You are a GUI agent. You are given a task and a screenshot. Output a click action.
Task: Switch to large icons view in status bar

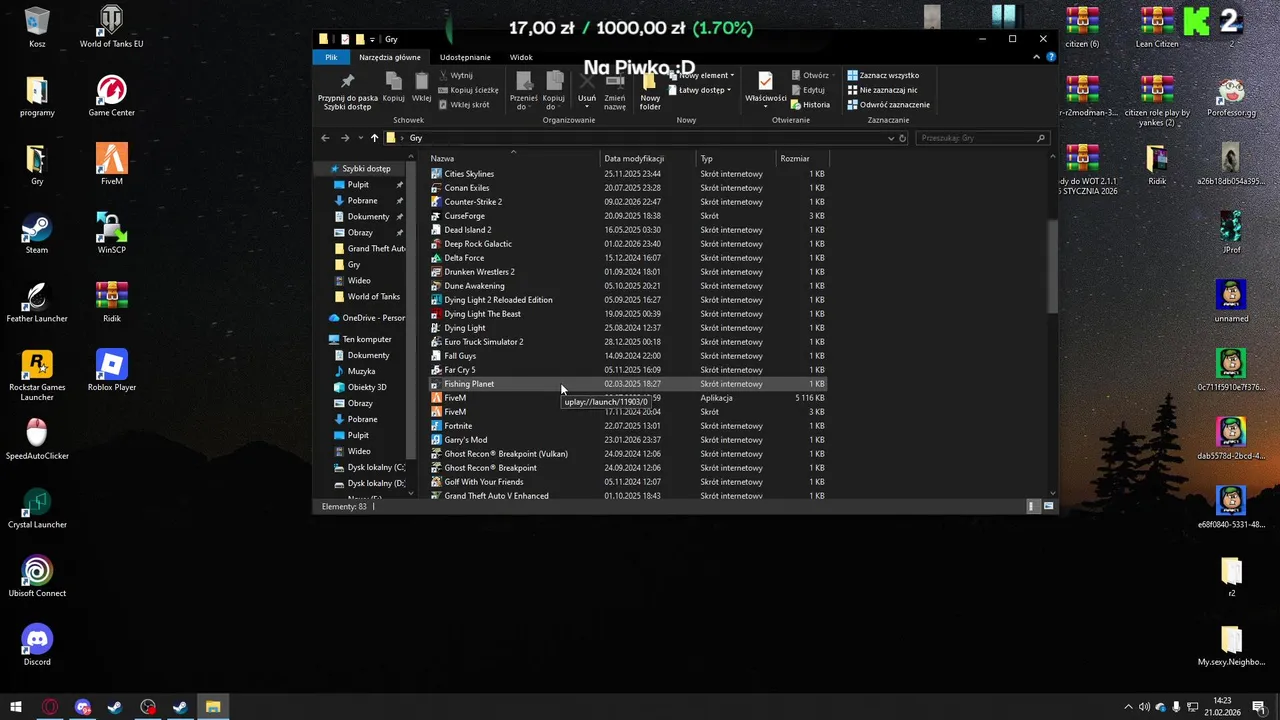pyautogui.click(x=1048, y=507)
